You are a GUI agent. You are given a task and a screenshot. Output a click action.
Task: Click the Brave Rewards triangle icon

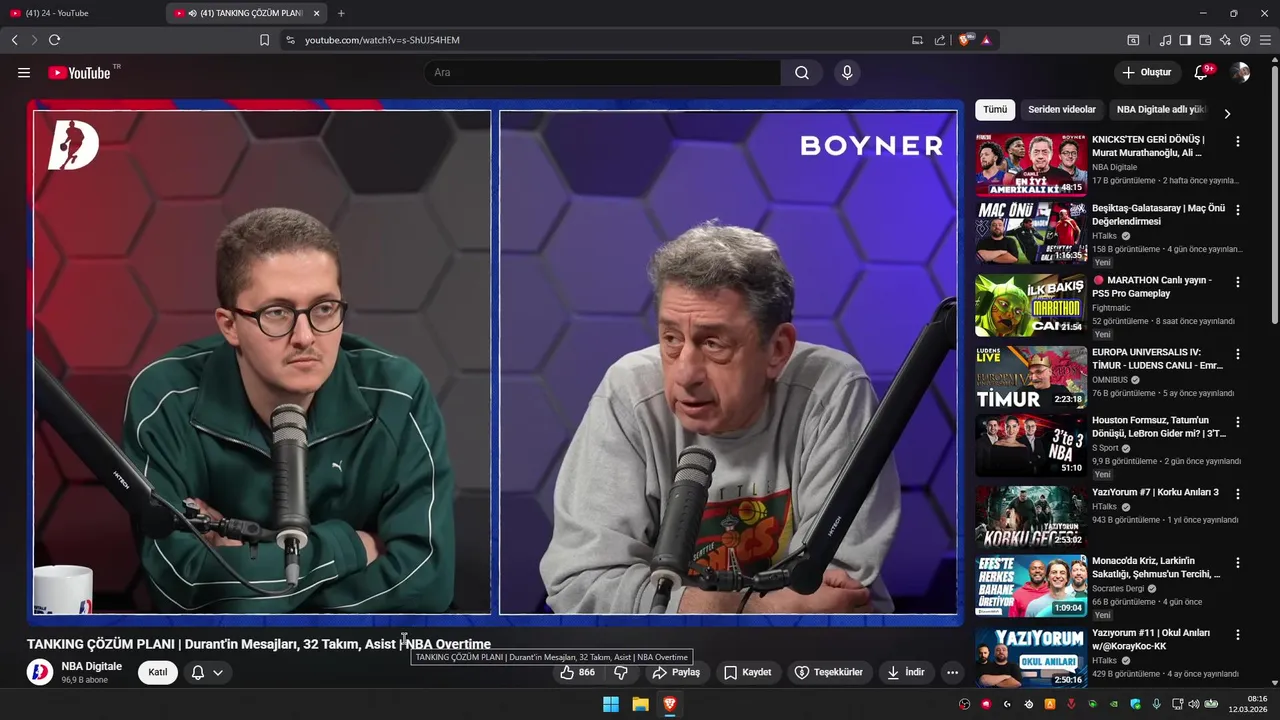(x=986, y=40)
